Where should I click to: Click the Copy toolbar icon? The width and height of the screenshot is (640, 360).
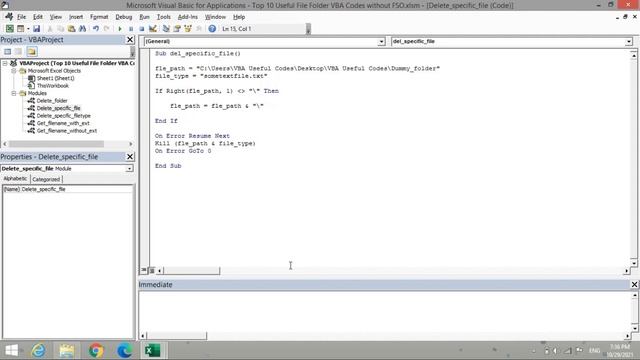click(x=60, y=29)
